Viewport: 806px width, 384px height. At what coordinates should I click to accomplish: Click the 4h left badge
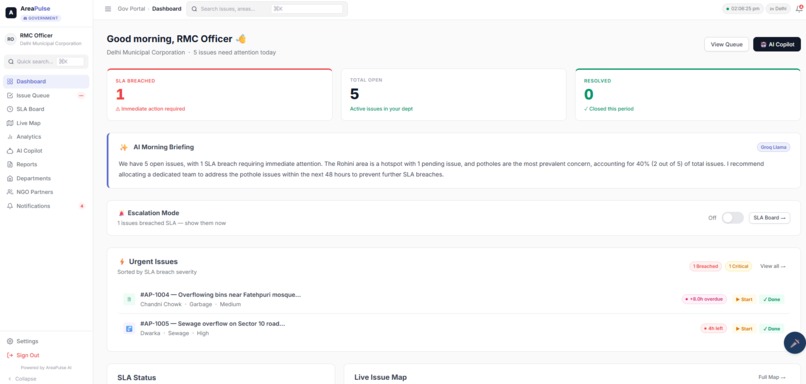click(713, 328)
